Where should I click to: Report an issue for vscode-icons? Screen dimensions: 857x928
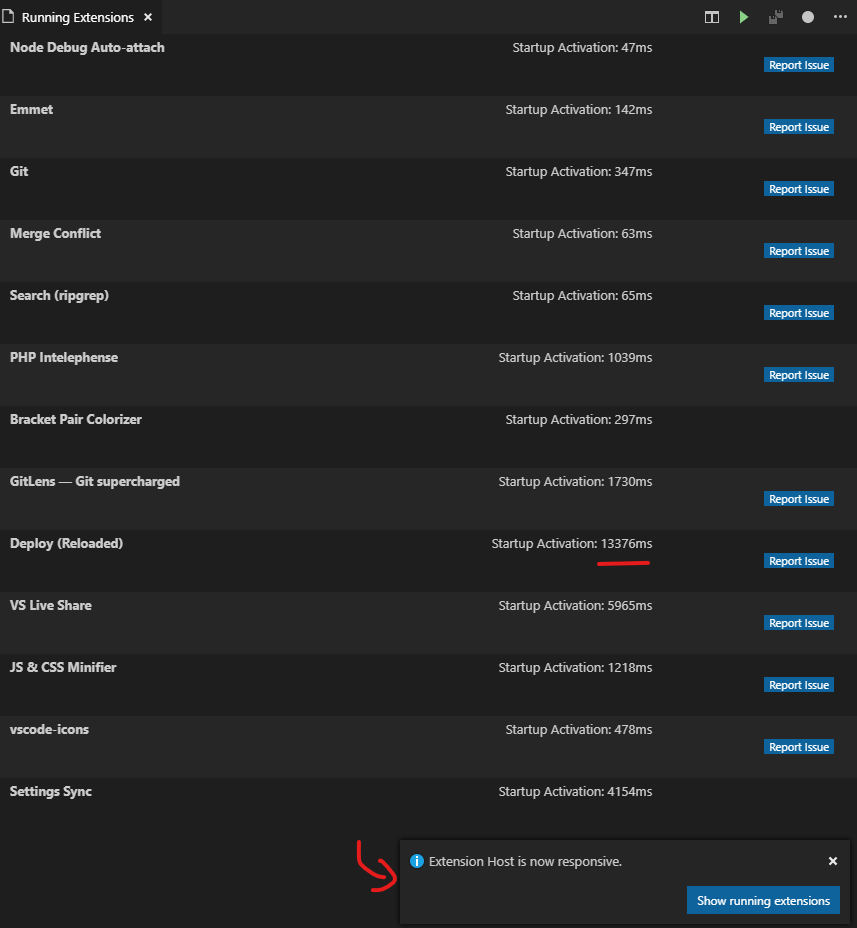pos(798,746)
